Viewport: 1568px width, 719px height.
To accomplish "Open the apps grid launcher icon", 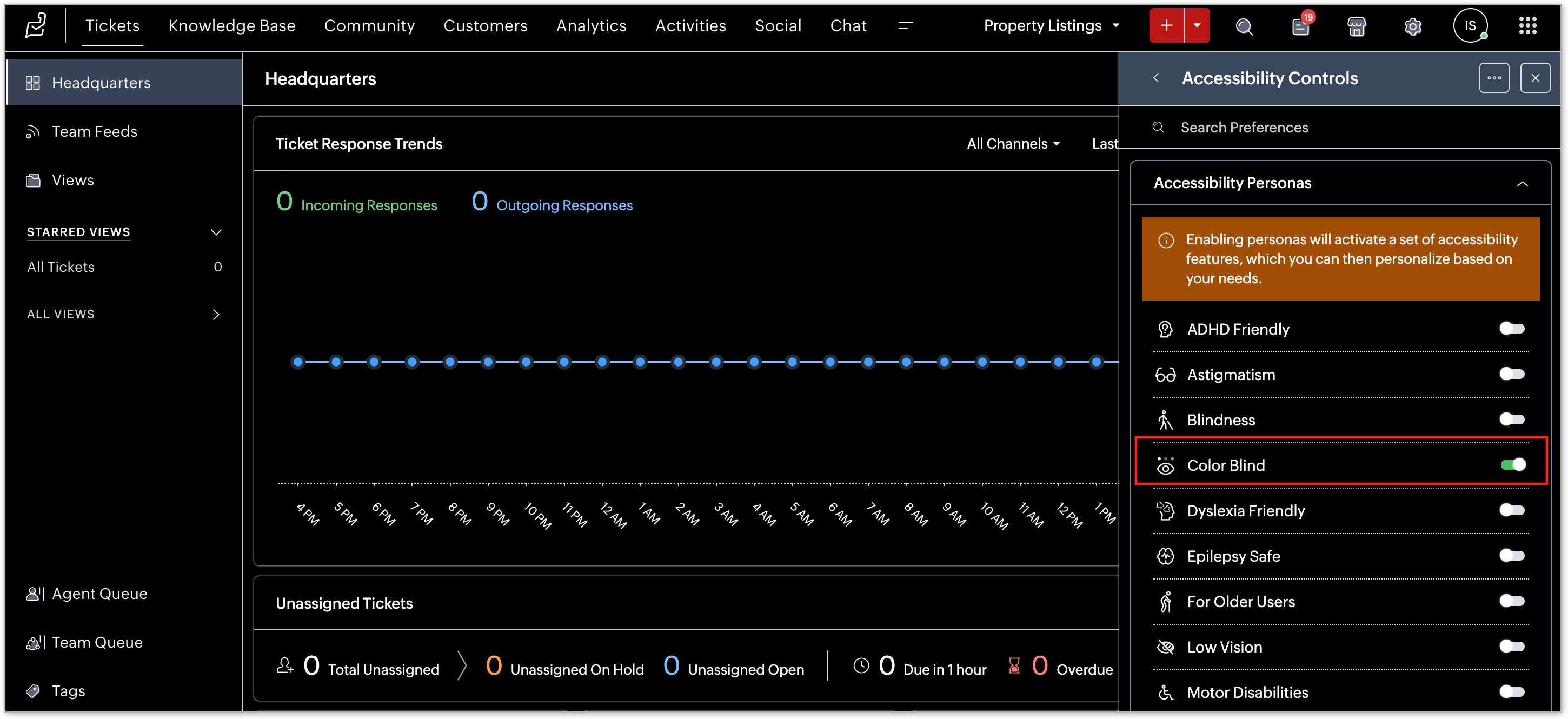I will (1527, 25).
